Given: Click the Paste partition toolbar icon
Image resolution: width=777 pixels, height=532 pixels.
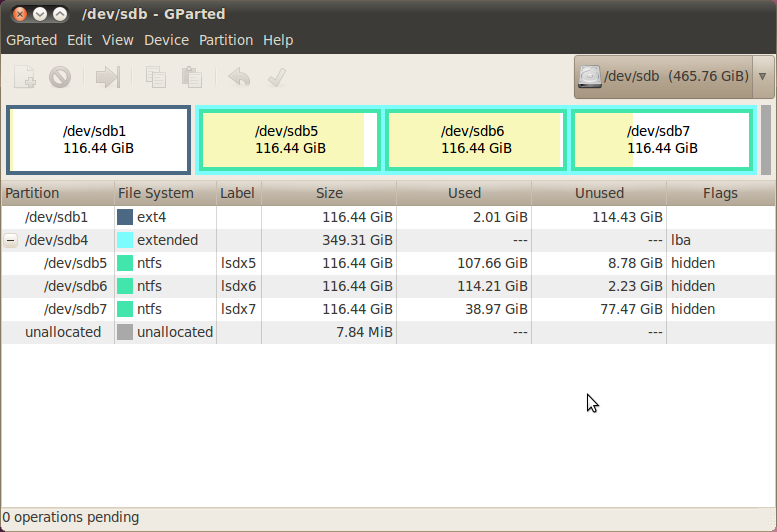Looking at the screenshot, I should coord(192,77).
